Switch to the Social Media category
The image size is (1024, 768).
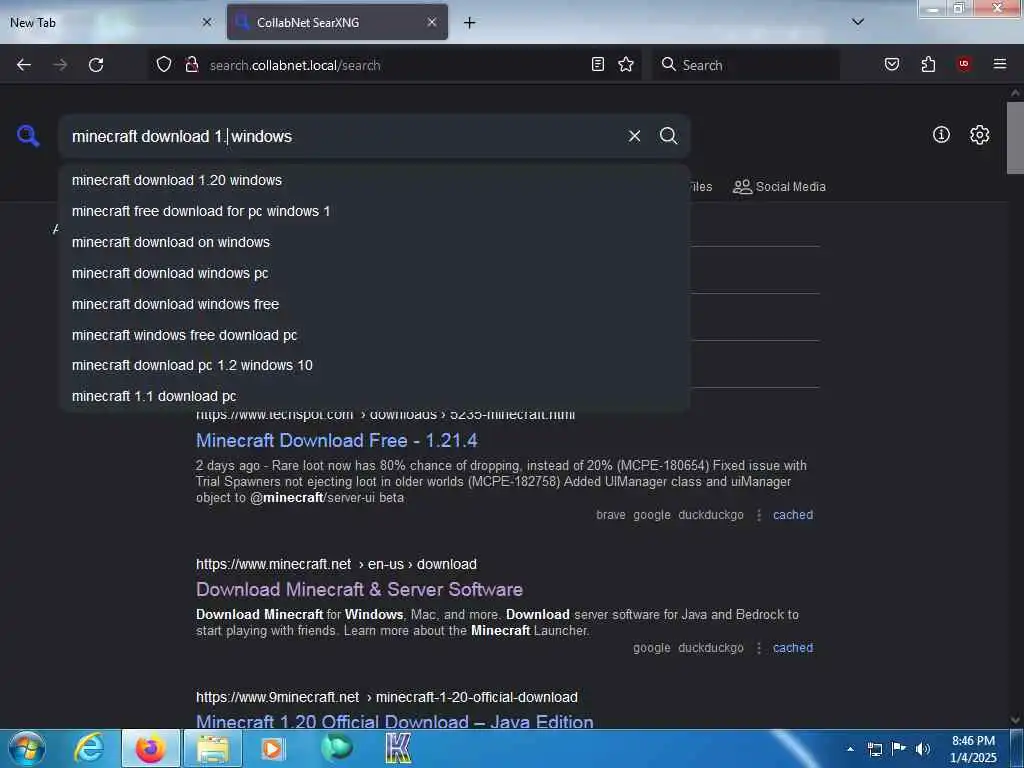point(779,187)
